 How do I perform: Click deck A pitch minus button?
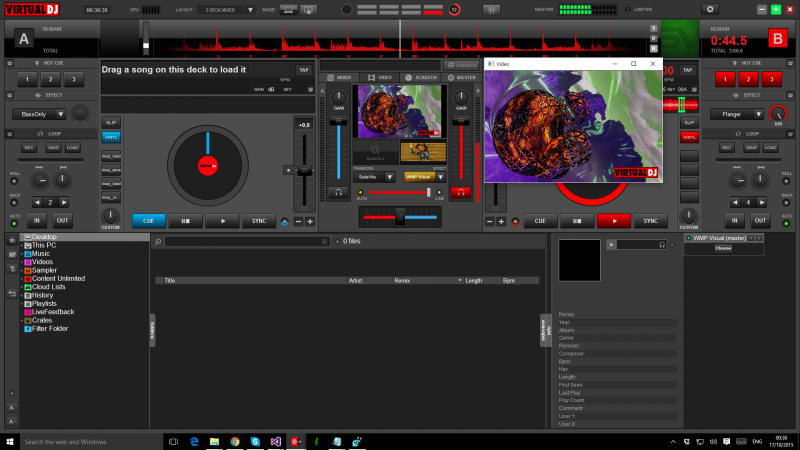[x=298, y=221]
